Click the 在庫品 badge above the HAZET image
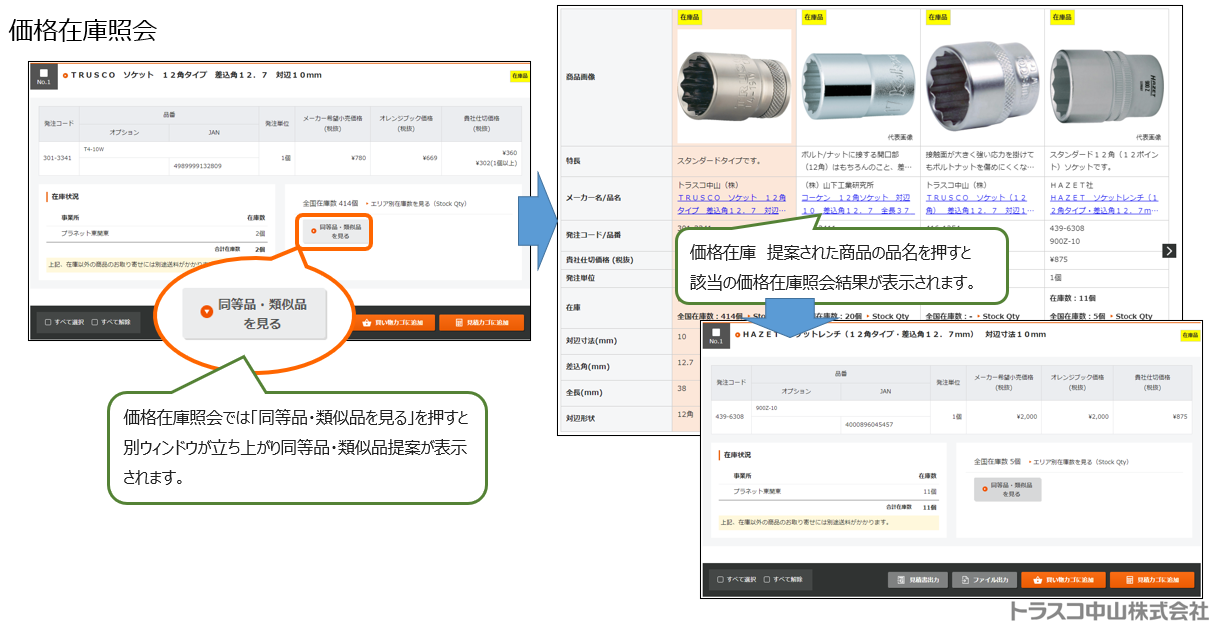1215x625 pixels. [1061, 17]
